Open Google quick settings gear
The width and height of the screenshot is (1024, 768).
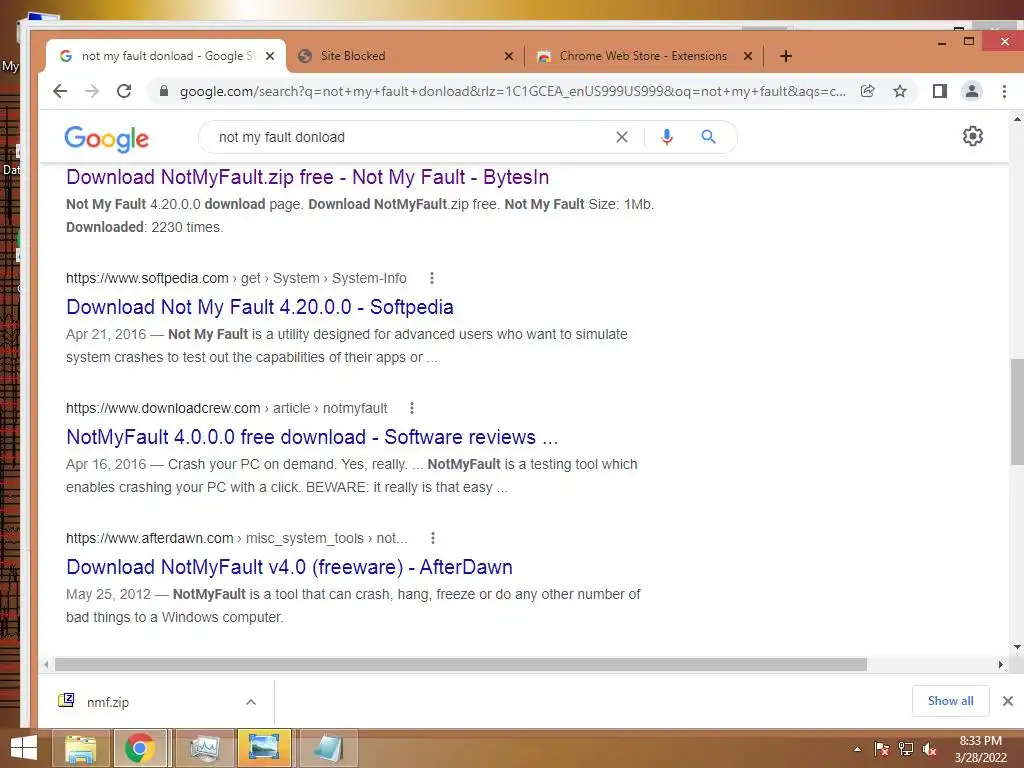(972, 136)
